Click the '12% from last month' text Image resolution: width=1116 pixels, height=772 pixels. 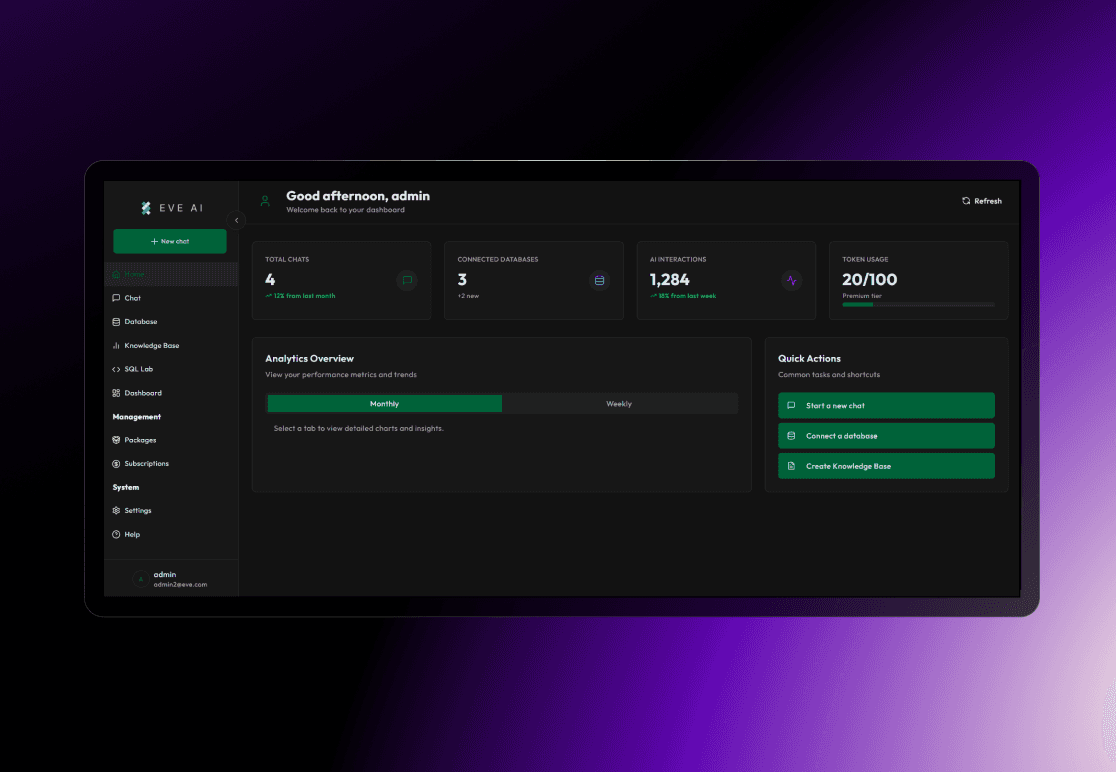[x=304, y=296]
